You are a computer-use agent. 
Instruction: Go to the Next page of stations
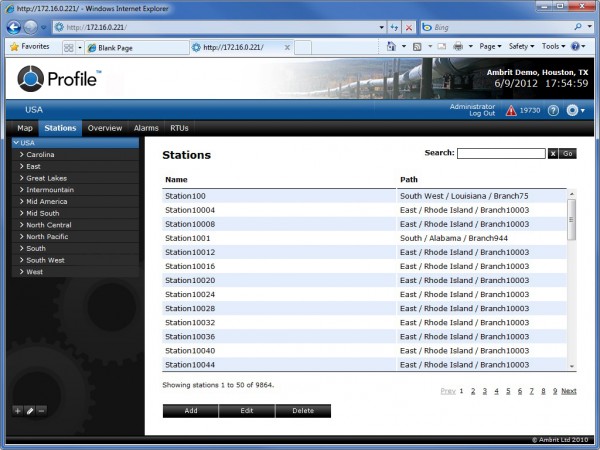click(568, 391)
